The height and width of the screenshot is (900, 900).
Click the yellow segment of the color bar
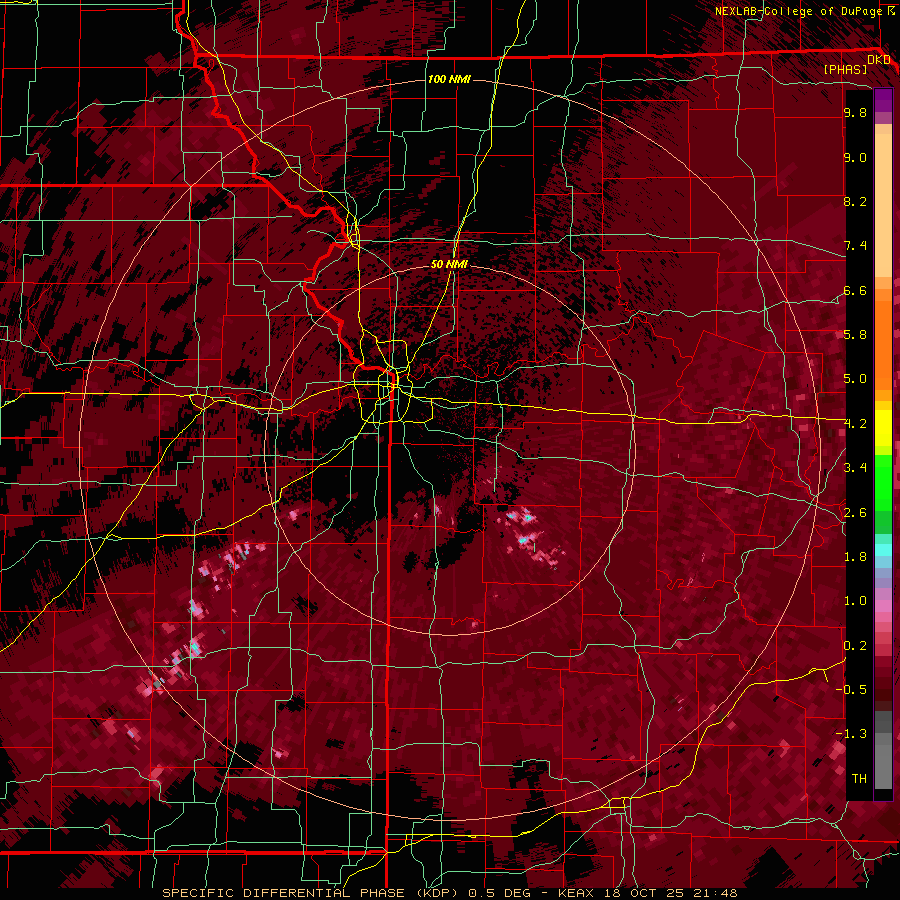pos(883,428)
